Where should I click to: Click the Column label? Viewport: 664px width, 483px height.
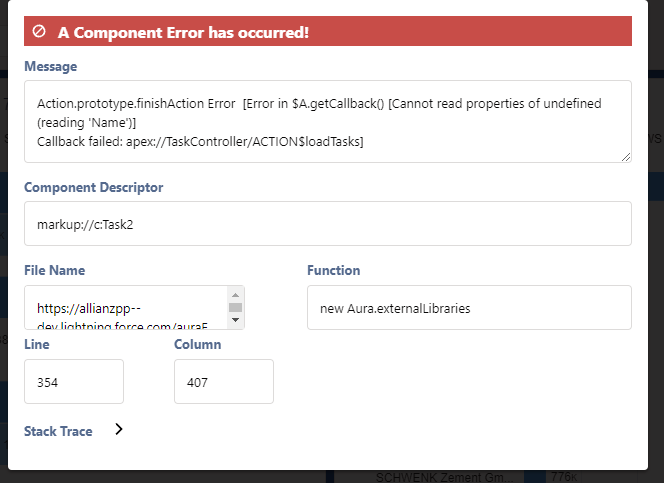(x=197, y=344)
